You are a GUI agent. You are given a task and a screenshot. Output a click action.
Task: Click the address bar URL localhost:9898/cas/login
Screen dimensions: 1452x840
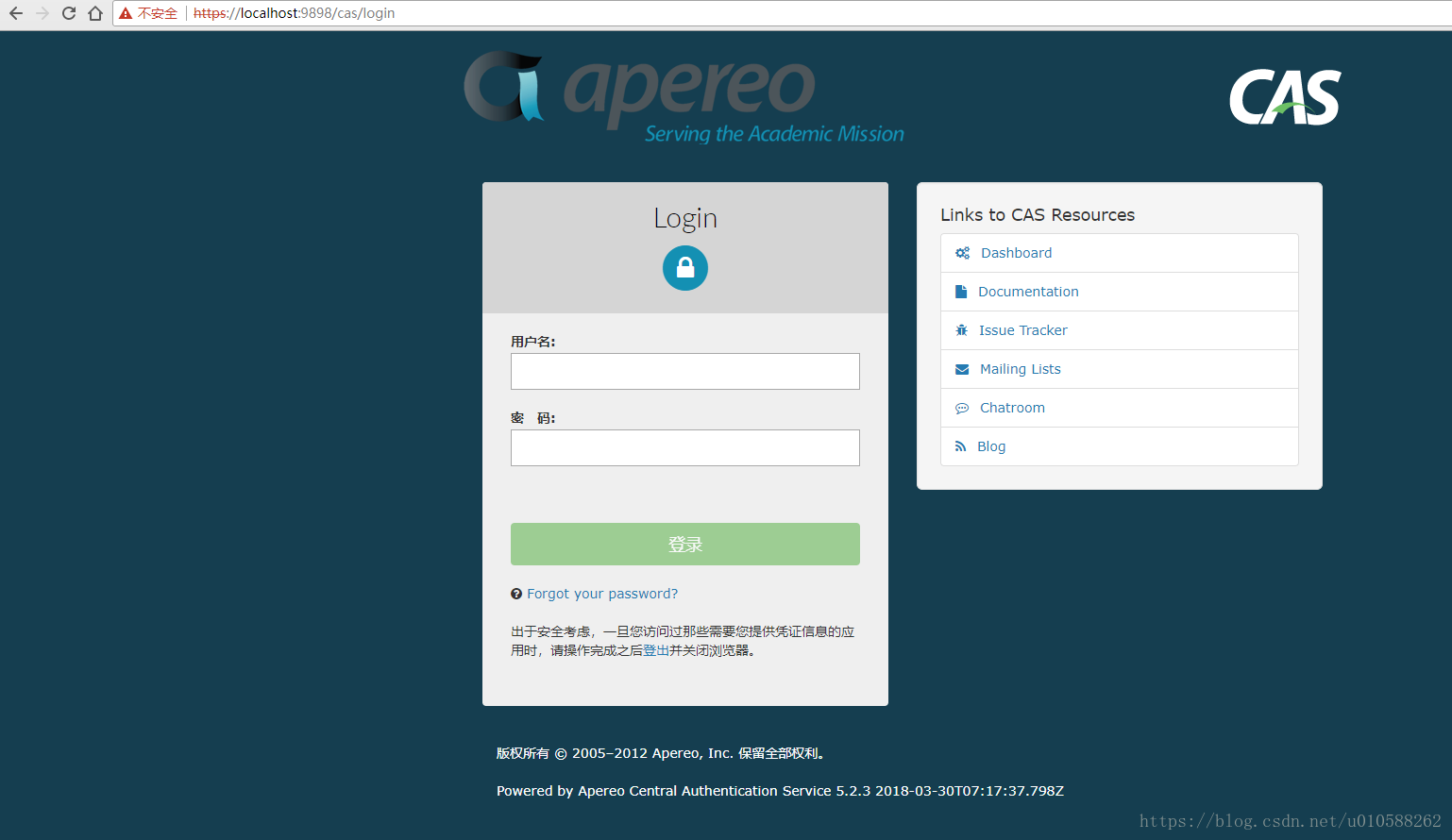tap(295, 13)
